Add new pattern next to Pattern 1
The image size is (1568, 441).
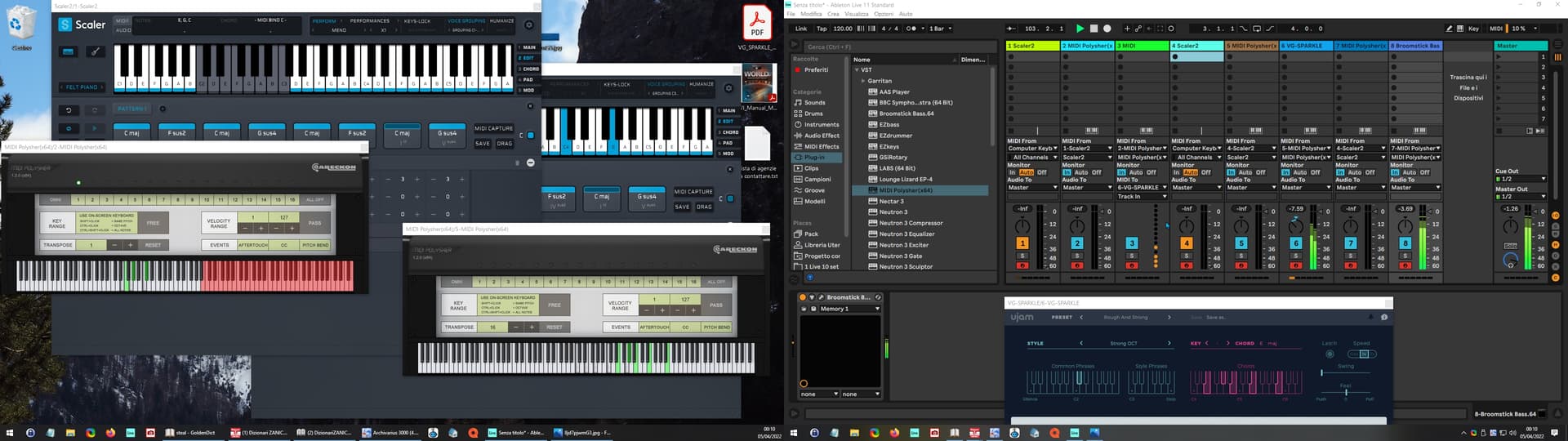point(163,109)
